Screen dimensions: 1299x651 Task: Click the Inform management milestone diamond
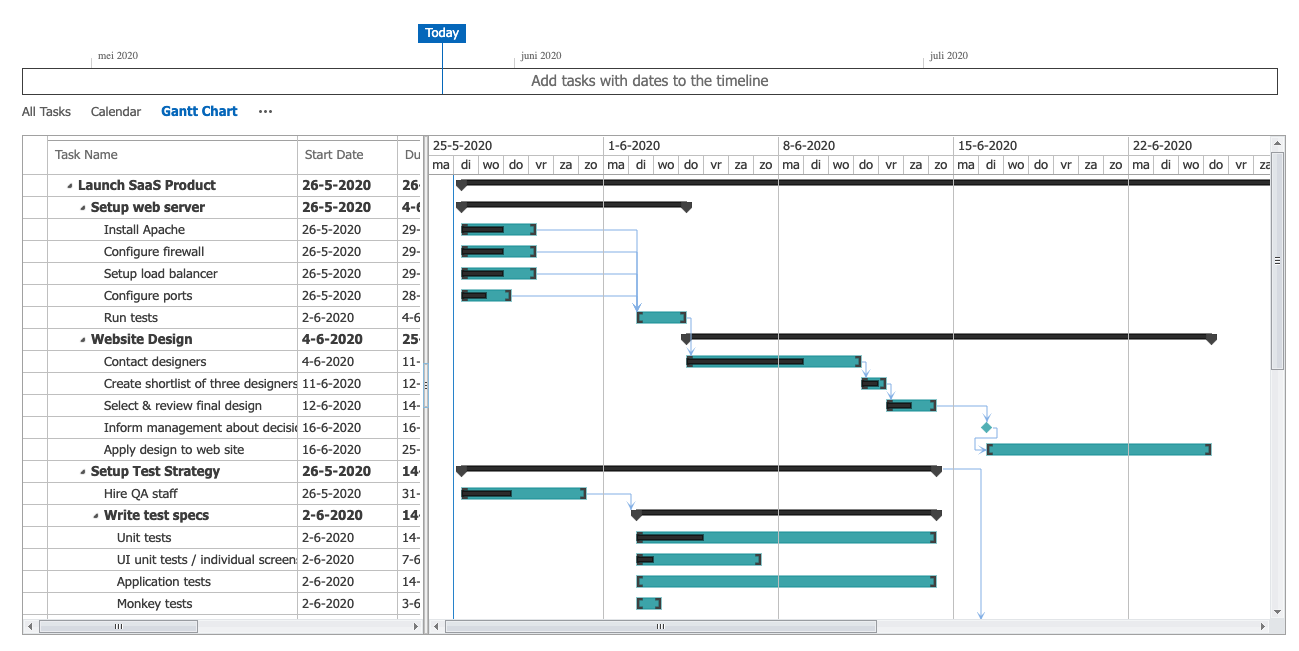point(987,428)
